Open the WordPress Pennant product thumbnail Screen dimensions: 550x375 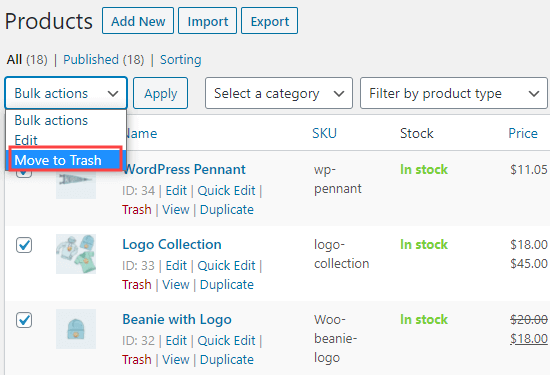(76, 185)
